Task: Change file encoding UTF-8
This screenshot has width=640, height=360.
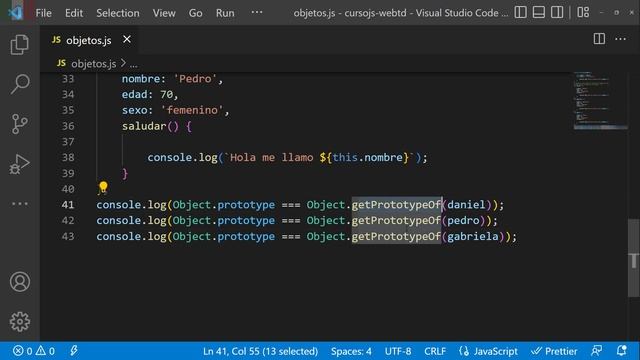Action: (398, 351)
